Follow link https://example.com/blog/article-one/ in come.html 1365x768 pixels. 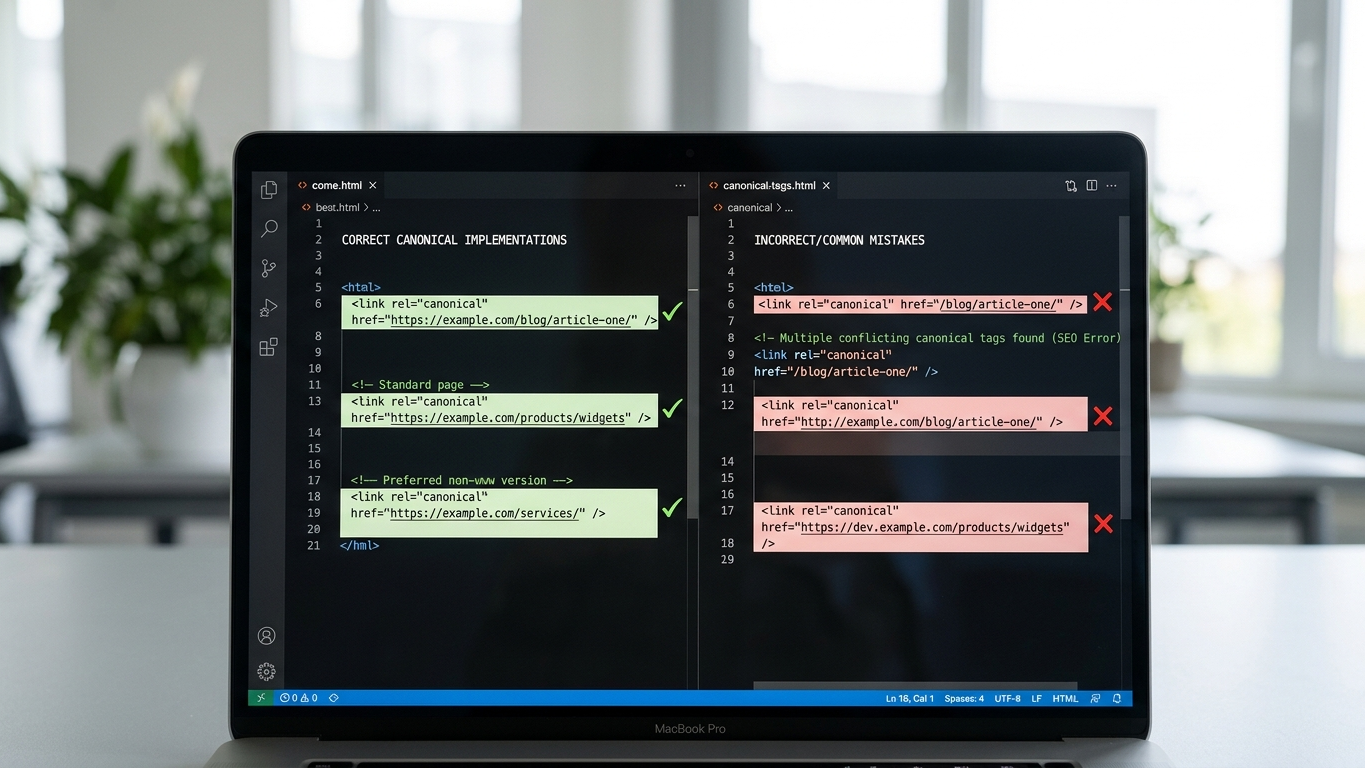pos(513,320)
